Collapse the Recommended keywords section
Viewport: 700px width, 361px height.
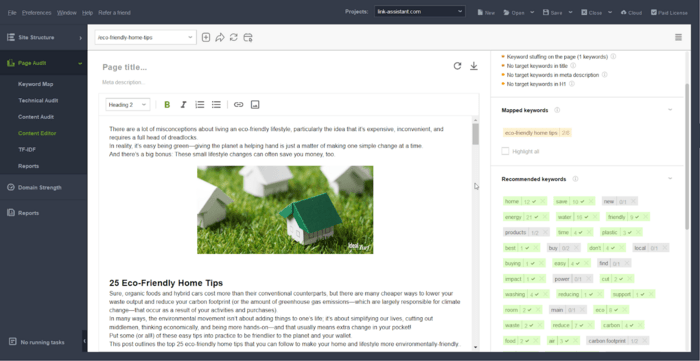pyautogui.click(x=670, y=178)
